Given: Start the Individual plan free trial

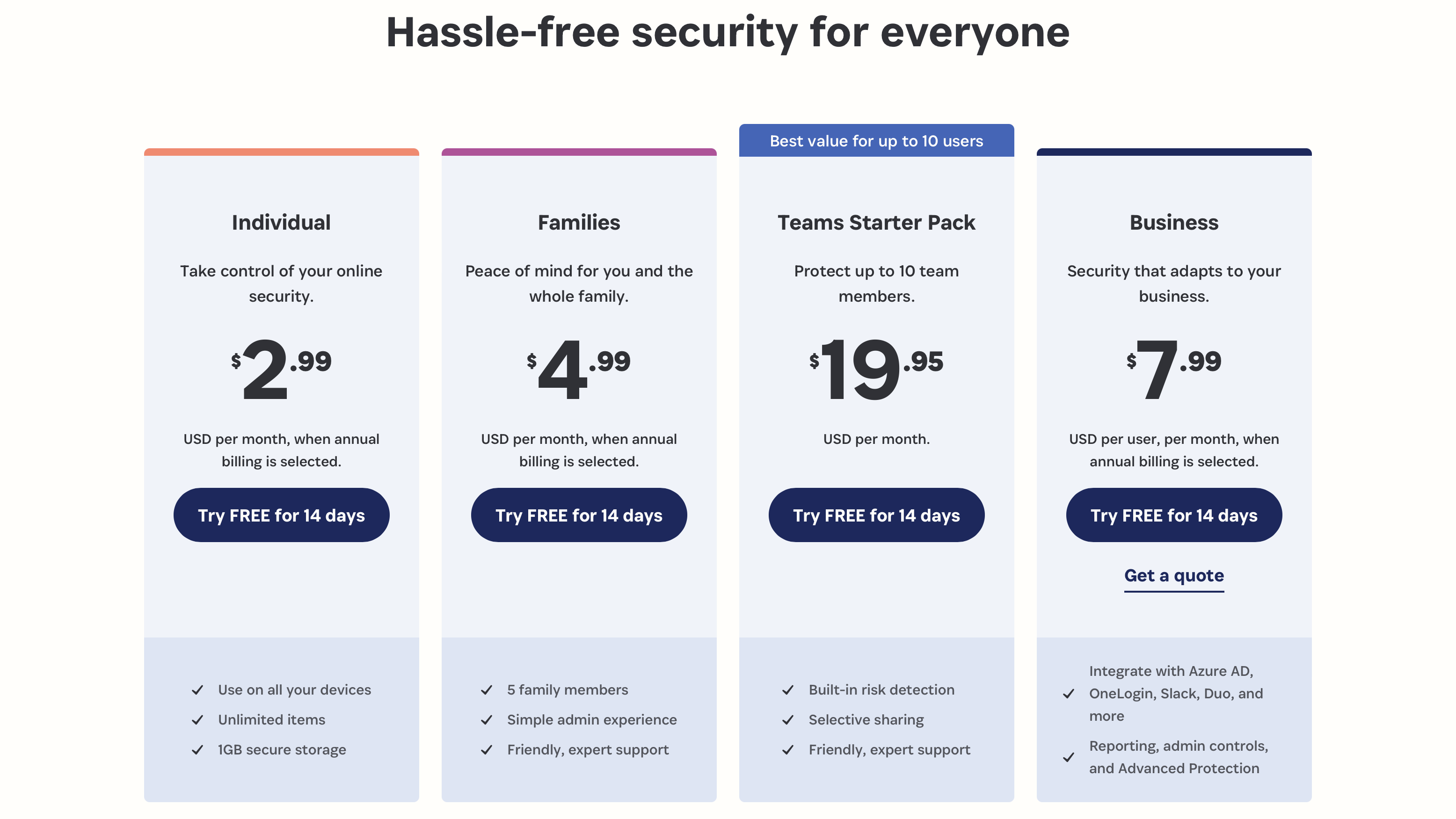Looking at the screenshot, I should click(x=281, y=515).
